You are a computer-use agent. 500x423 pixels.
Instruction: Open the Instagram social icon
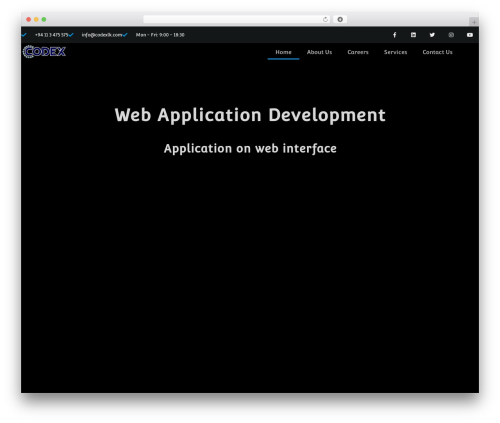tap(451, 35)
